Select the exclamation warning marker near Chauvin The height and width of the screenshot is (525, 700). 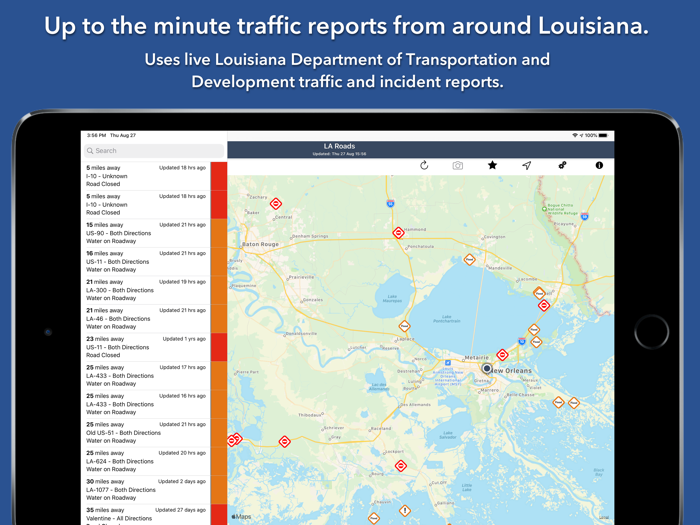tap(405, 510)
